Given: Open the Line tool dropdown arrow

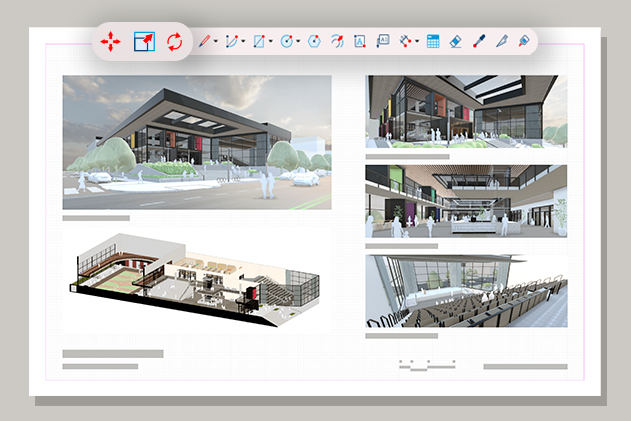Looking at the screenshot, I should (x=216, y=41).
